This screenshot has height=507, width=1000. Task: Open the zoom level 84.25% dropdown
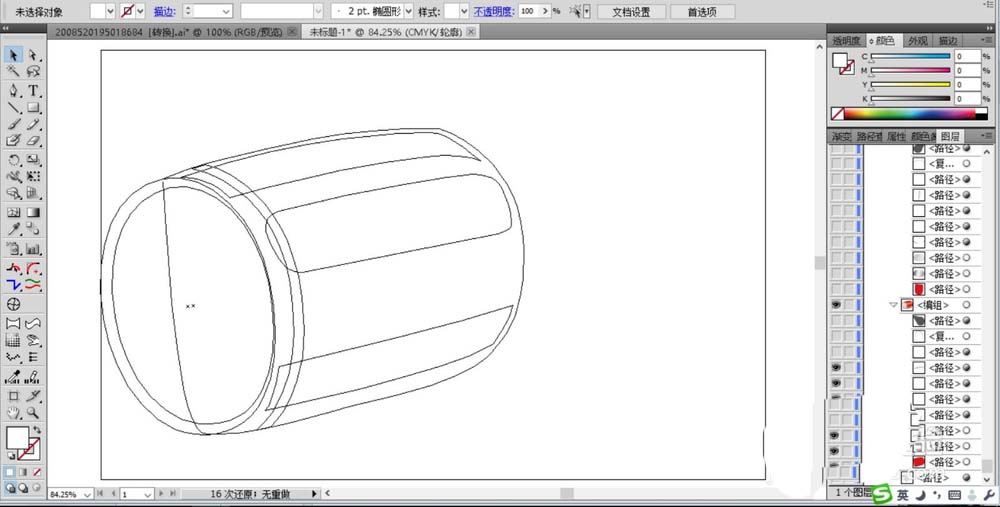pos(88,494)
